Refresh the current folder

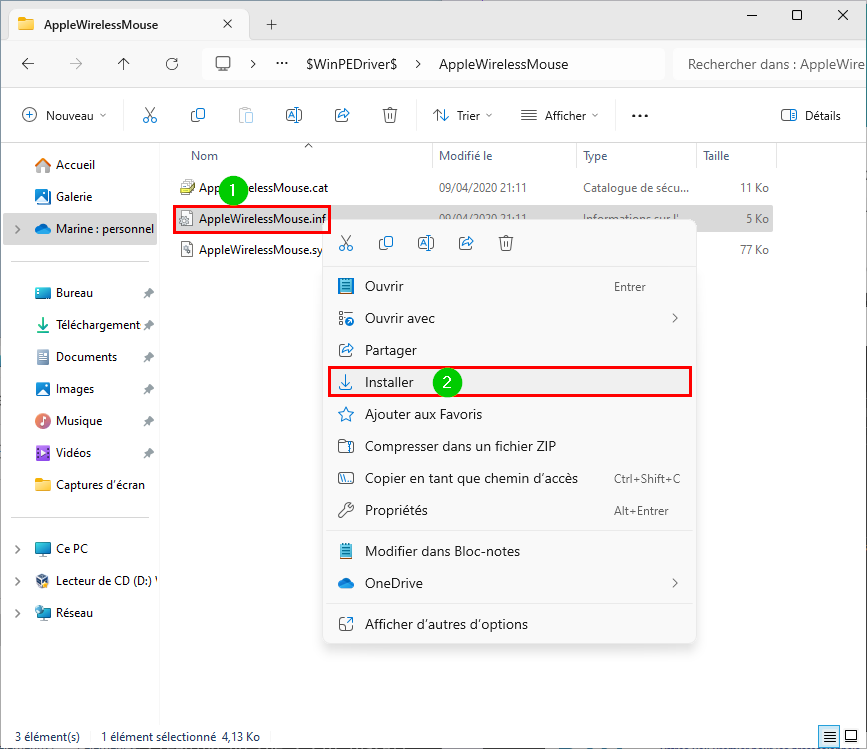click(172, 64)
